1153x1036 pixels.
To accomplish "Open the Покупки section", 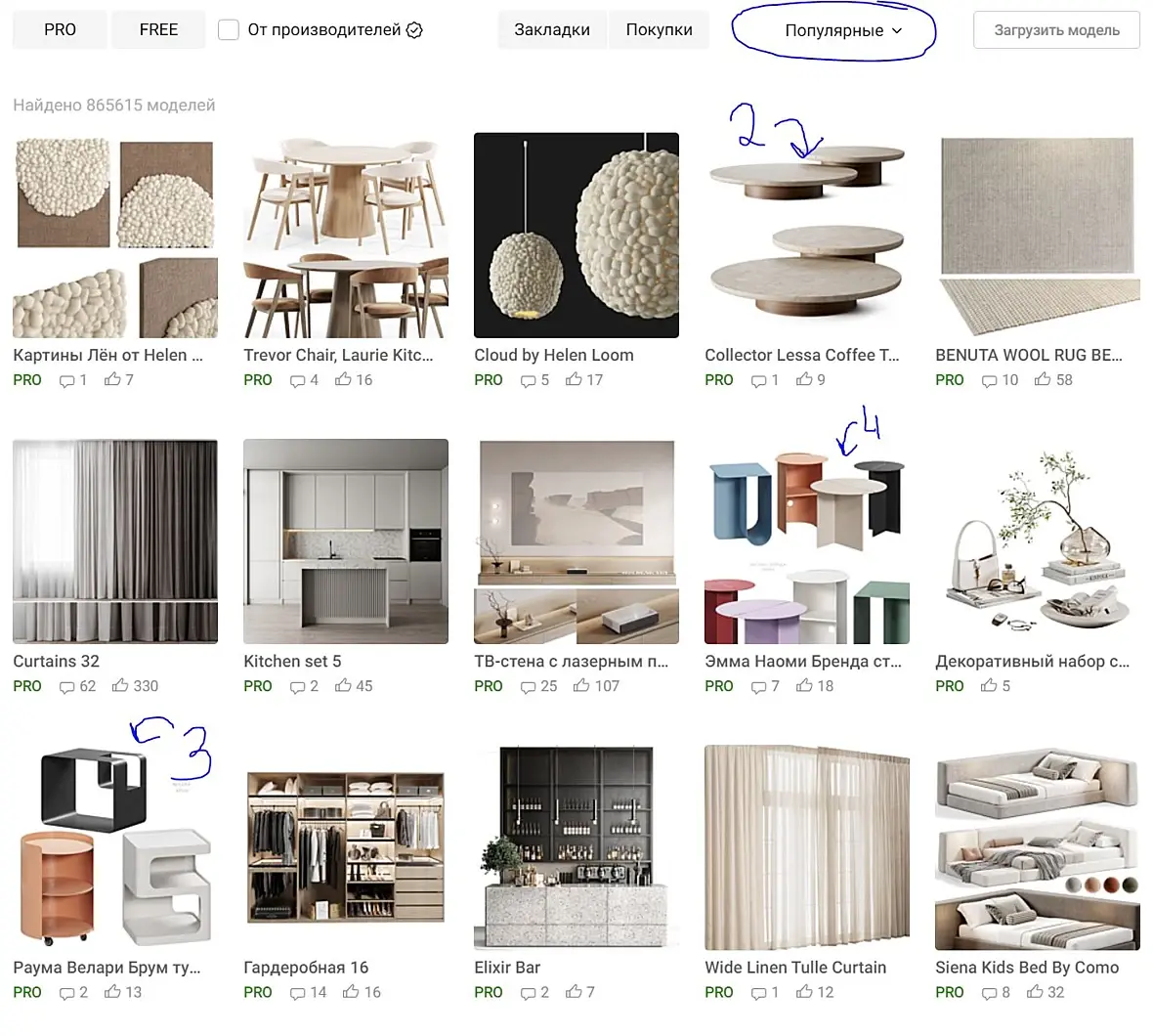I will 659,29.
